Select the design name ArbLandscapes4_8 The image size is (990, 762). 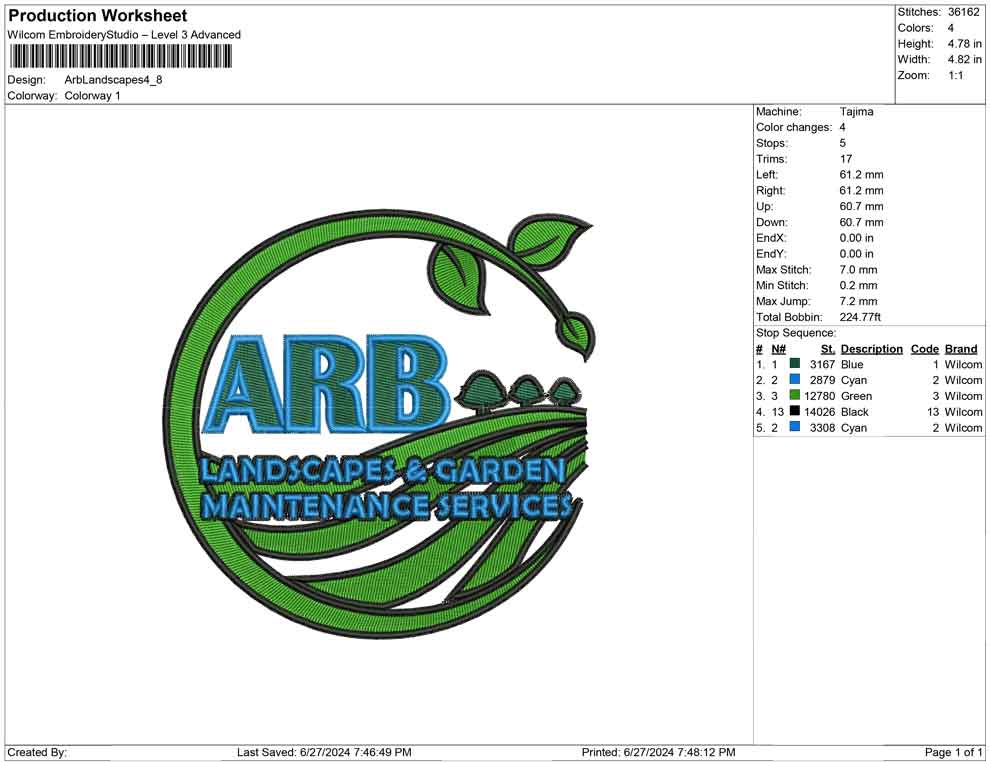pyautogui.click(x=114, y=80)
